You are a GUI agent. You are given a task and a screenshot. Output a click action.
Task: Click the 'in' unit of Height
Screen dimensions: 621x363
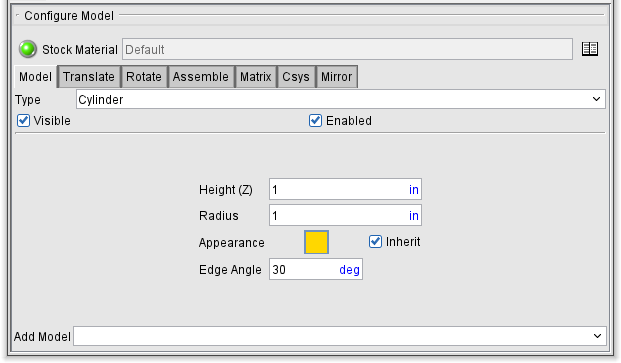[x=413, y=190]
